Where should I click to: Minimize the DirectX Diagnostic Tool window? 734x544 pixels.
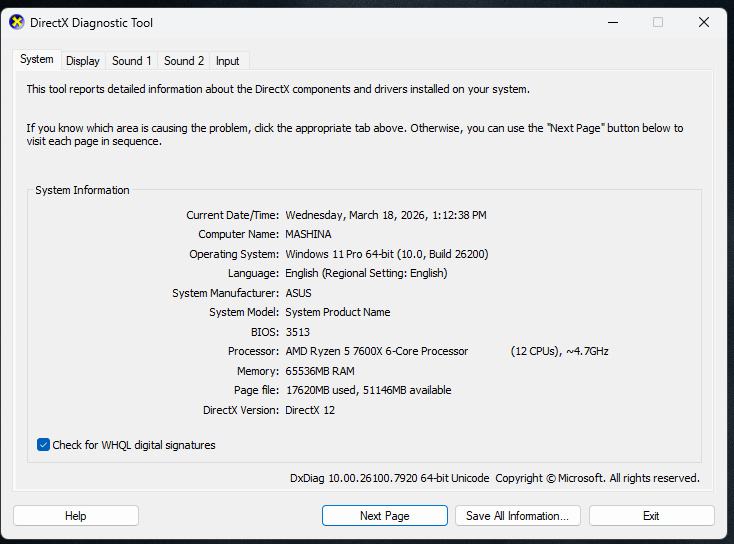pyautogui.click(x=613, y=22)
